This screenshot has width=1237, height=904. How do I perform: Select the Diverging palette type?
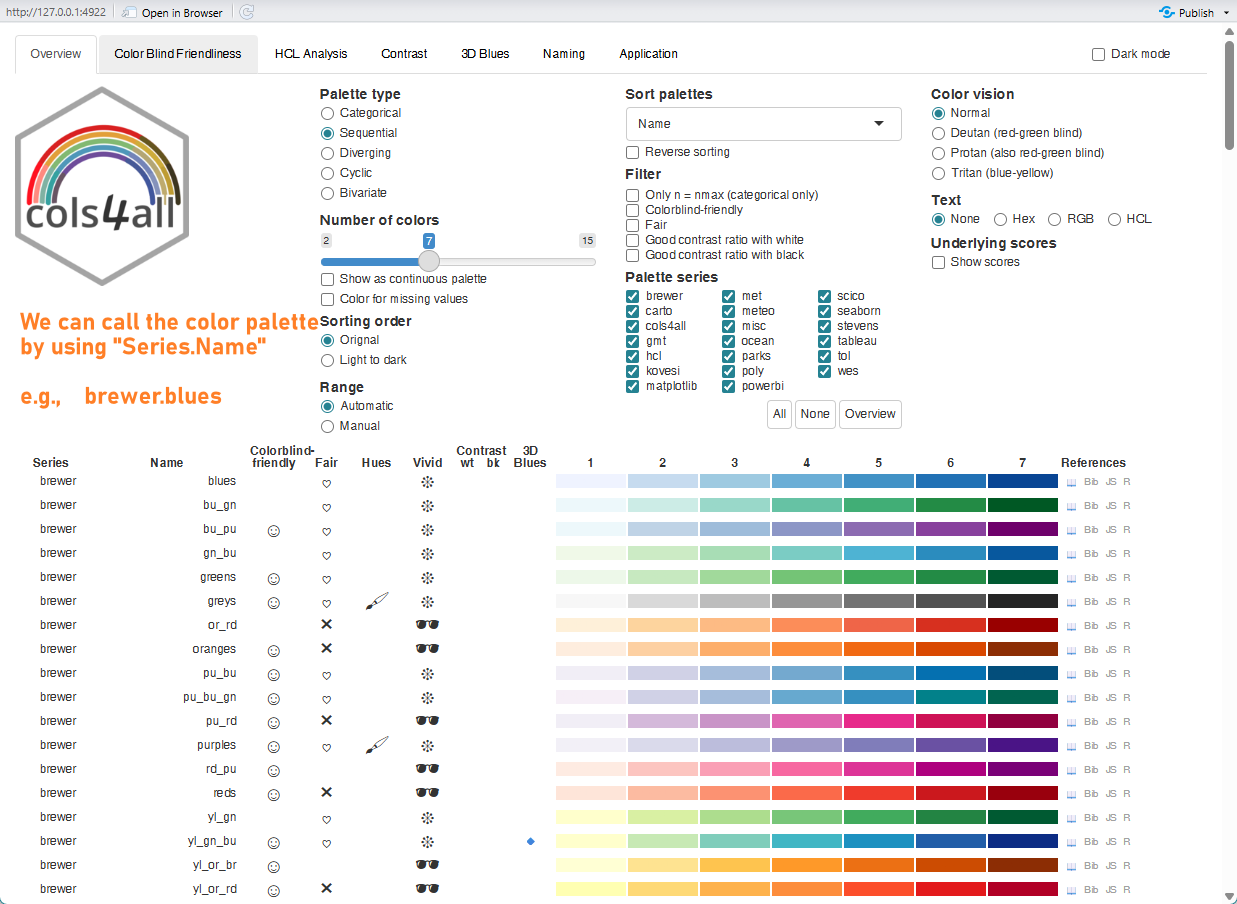tap(327, 153)
